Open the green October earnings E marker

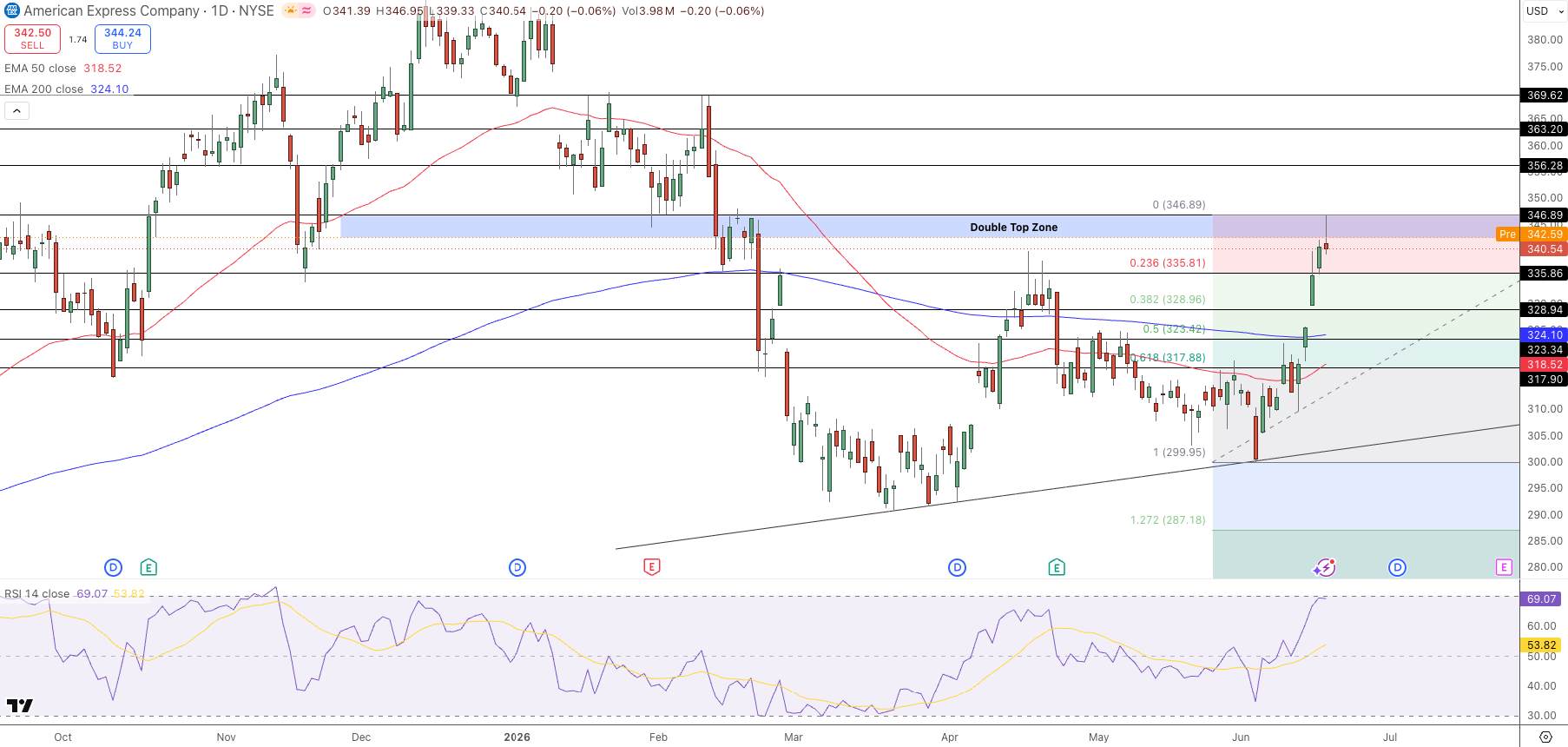tap(148, 568)
